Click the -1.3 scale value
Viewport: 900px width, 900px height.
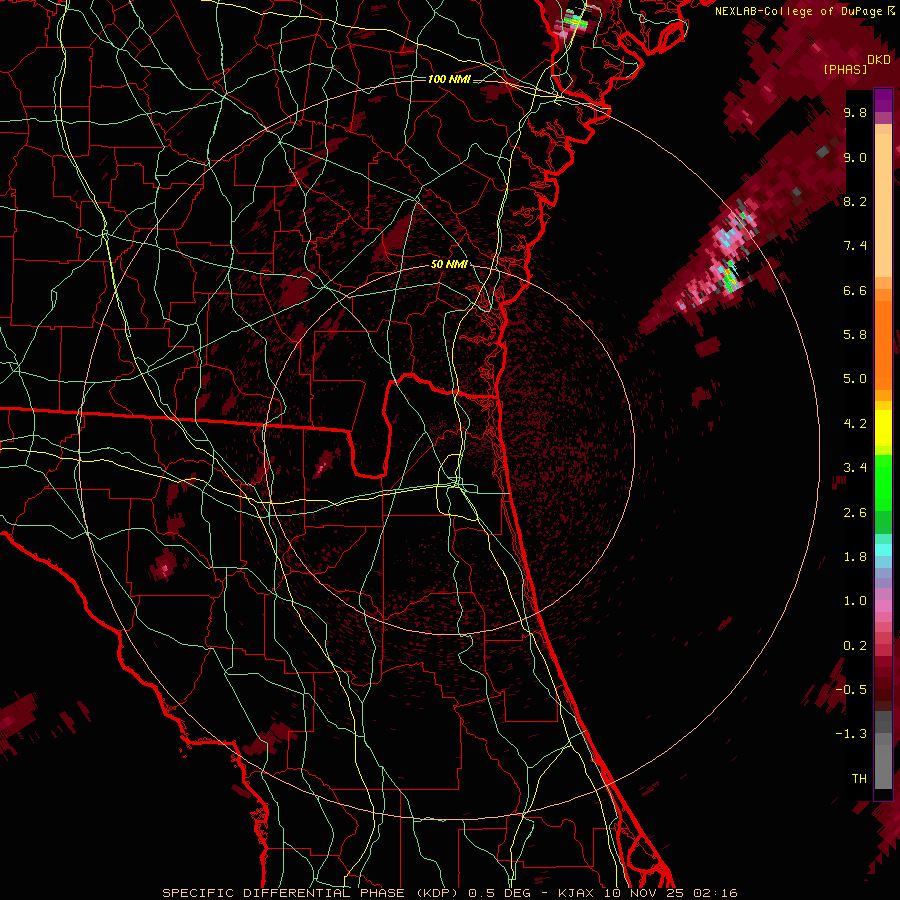tap(852, 734)
